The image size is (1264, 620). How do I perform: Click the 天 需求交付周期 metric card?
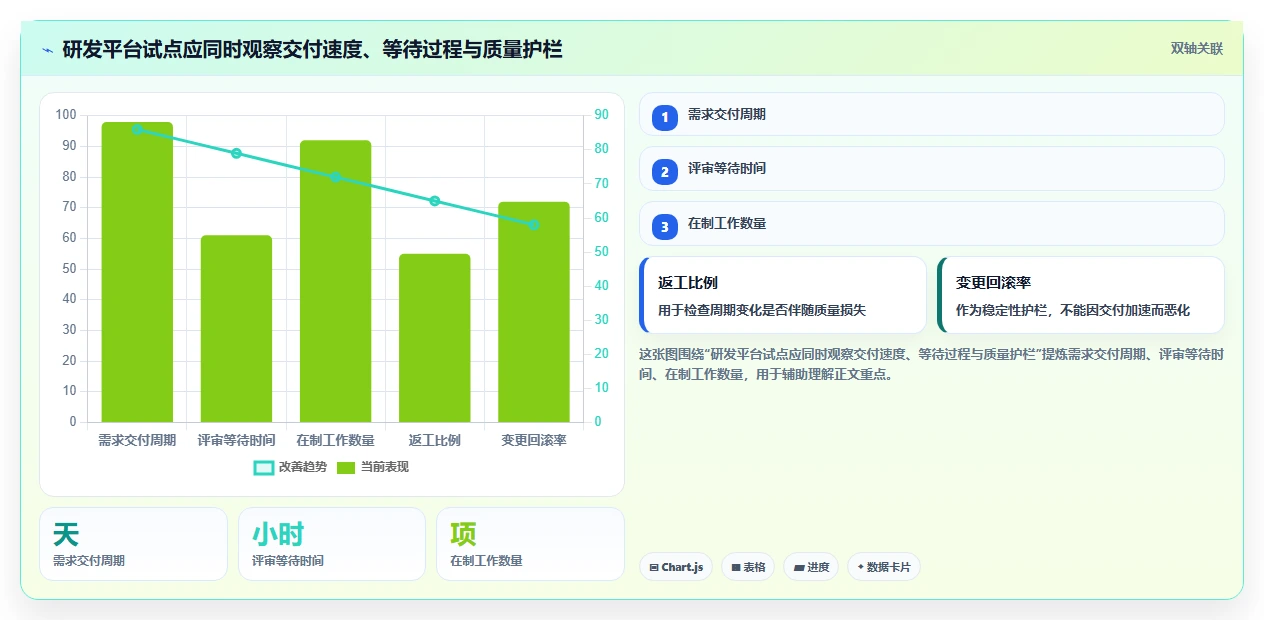[x=134, y=544]
